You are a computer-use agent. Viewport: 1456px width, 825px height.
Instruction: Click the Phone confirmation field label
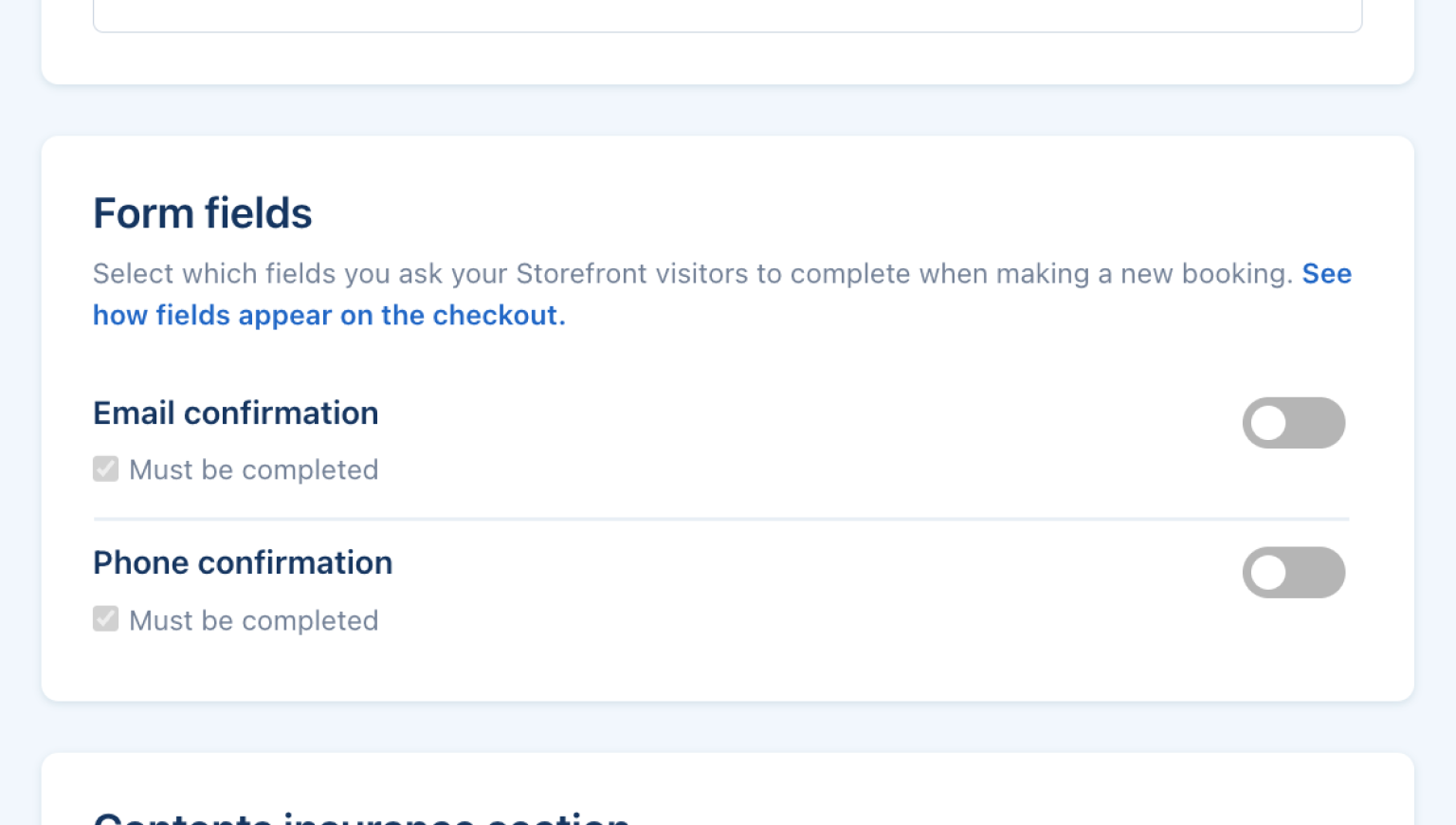243,562
